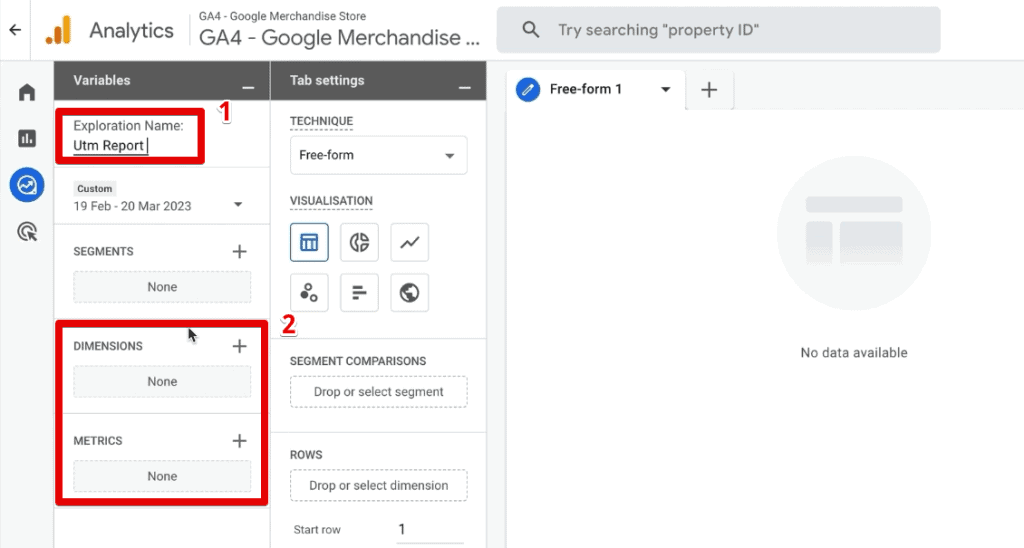The image size is (1024, 548).
Task: Click the search magnifier icon
Action: (x=531, y=29)
